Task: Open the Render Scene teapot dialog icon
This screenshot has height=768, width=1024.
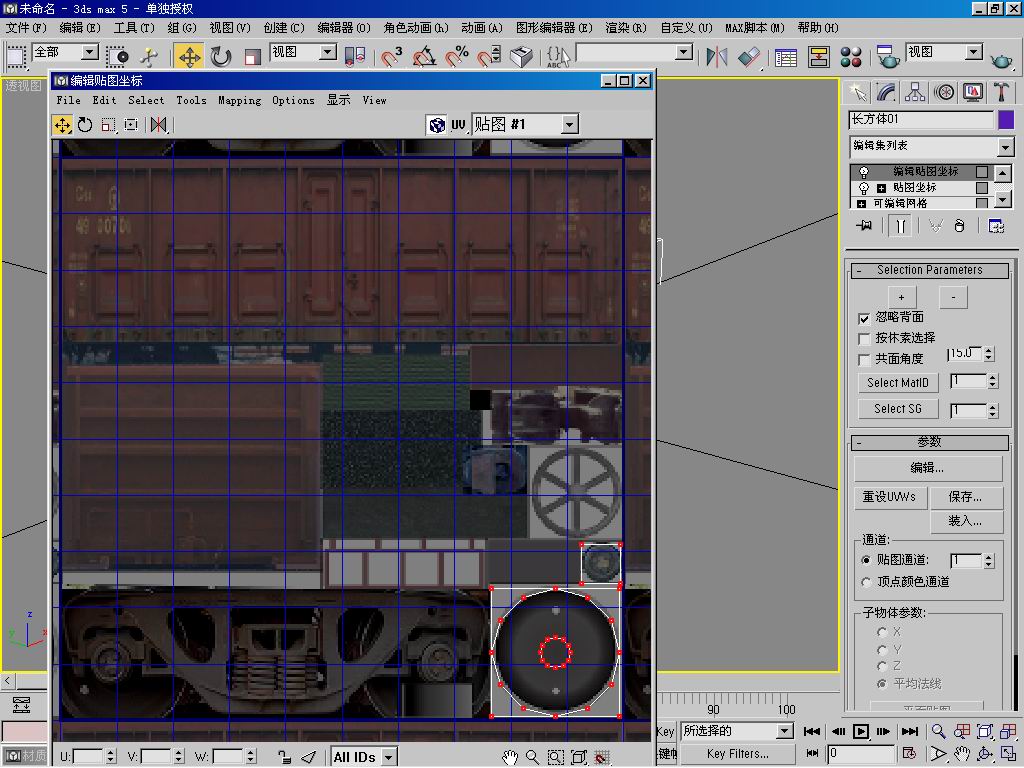Action: click(x=888, y=56)
